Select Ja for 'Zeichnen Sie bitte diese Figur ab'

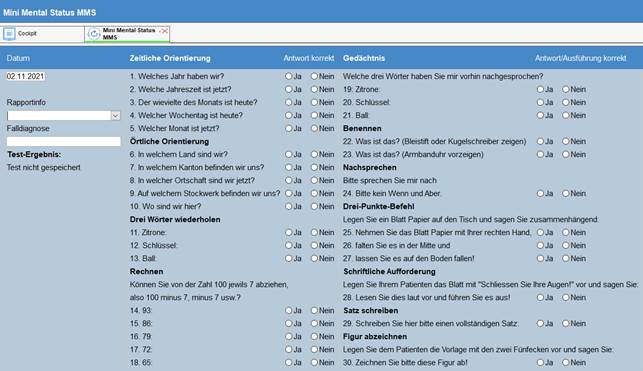pyautogui.click(x=540, y=363)
